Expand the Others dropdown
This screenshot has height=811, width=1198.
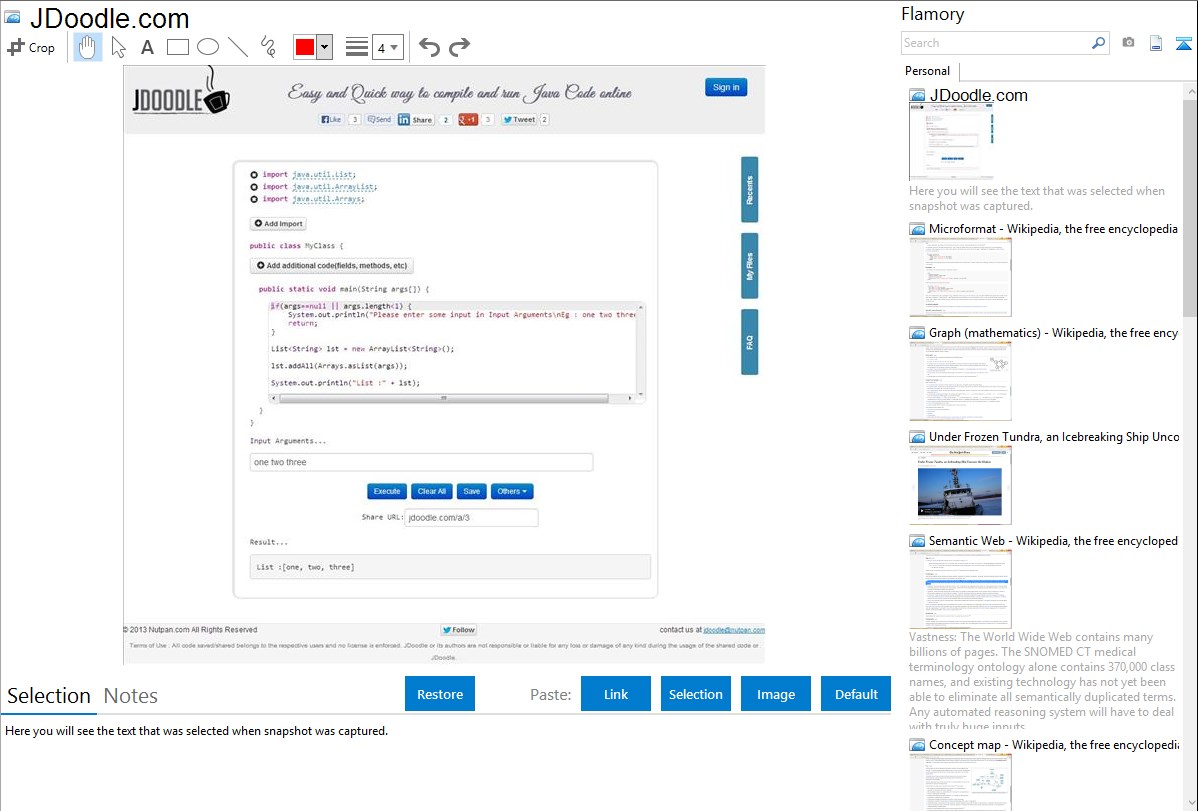click(512, 491)
